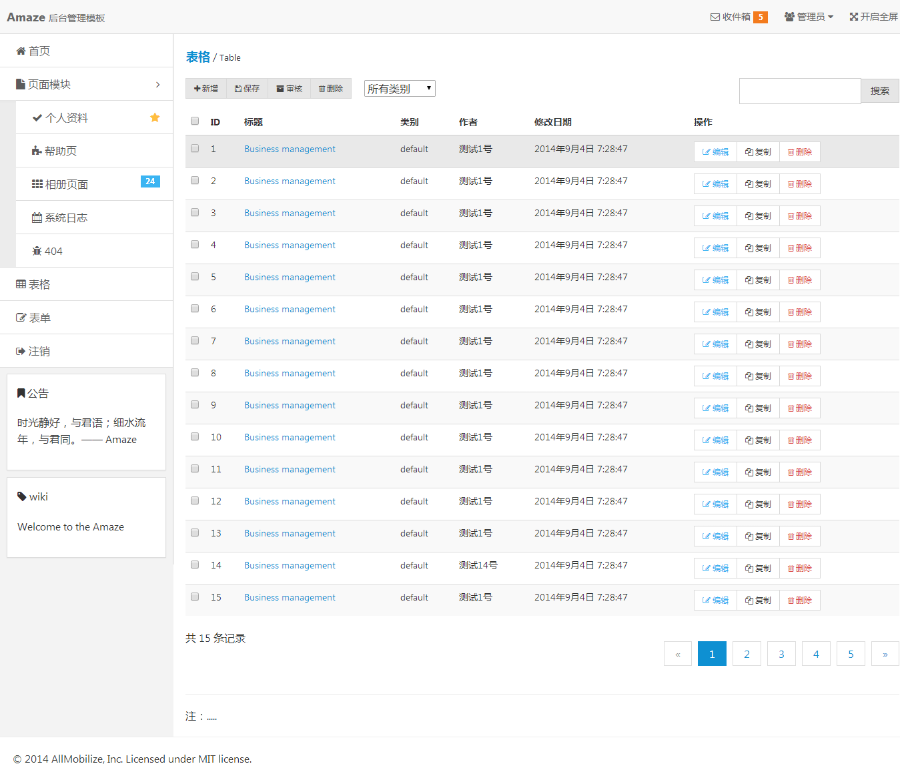Click the 保存 save toolbar button
Image resolution: width=900 pixels, height=780 pixels.
(247, 88)
